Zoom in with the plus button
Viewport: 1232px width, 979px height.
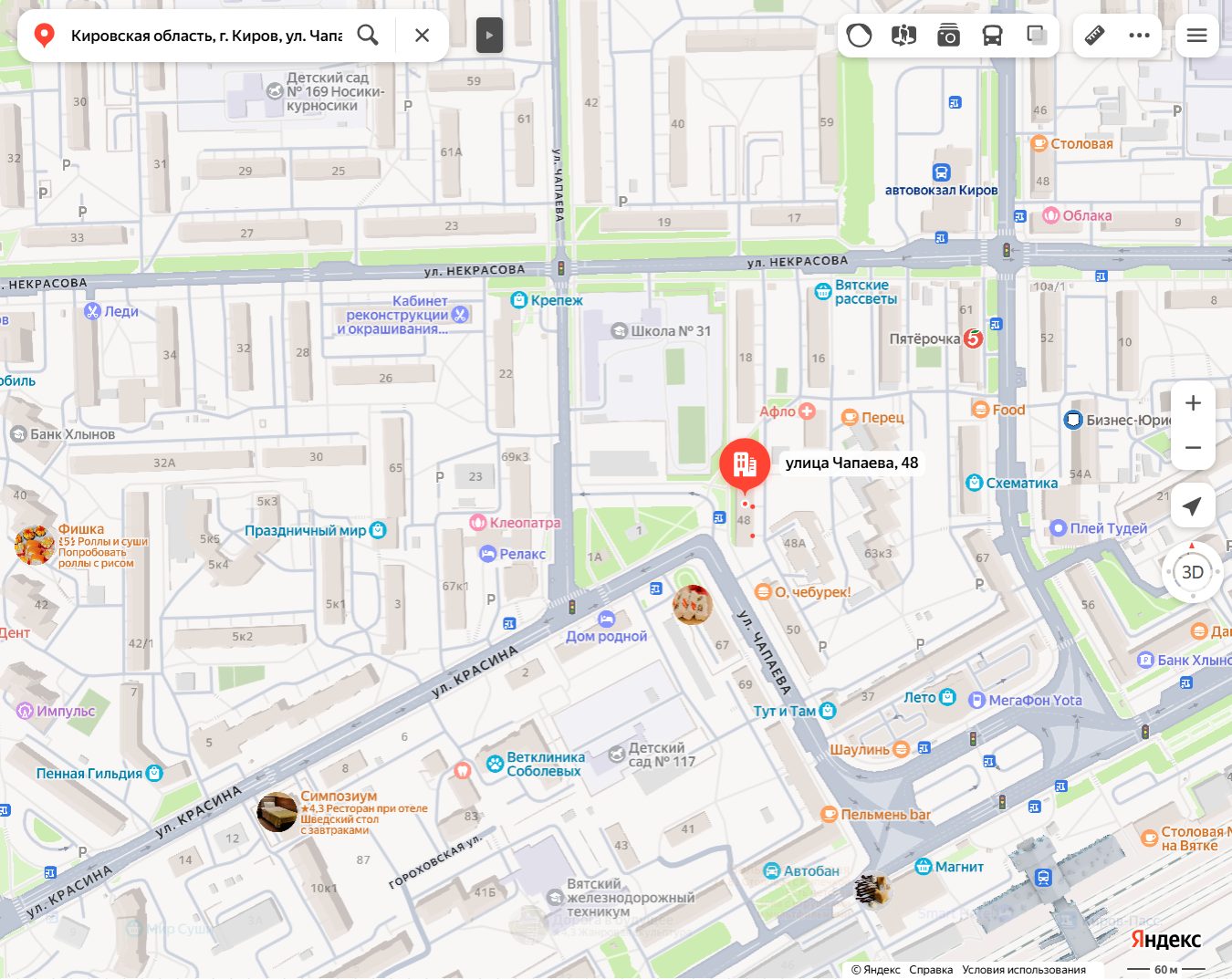click(x=1193, y=403)
